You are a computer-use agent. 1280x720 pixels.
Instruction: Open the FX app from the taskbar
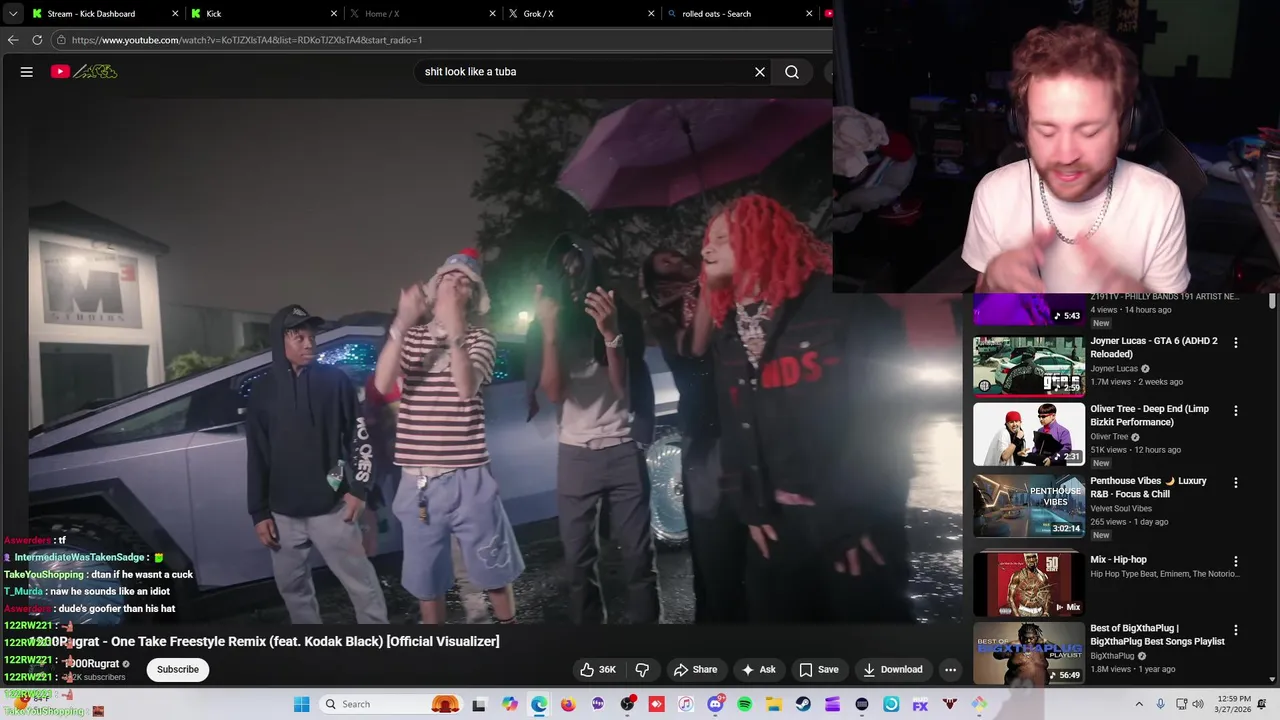tap(920, 704)
